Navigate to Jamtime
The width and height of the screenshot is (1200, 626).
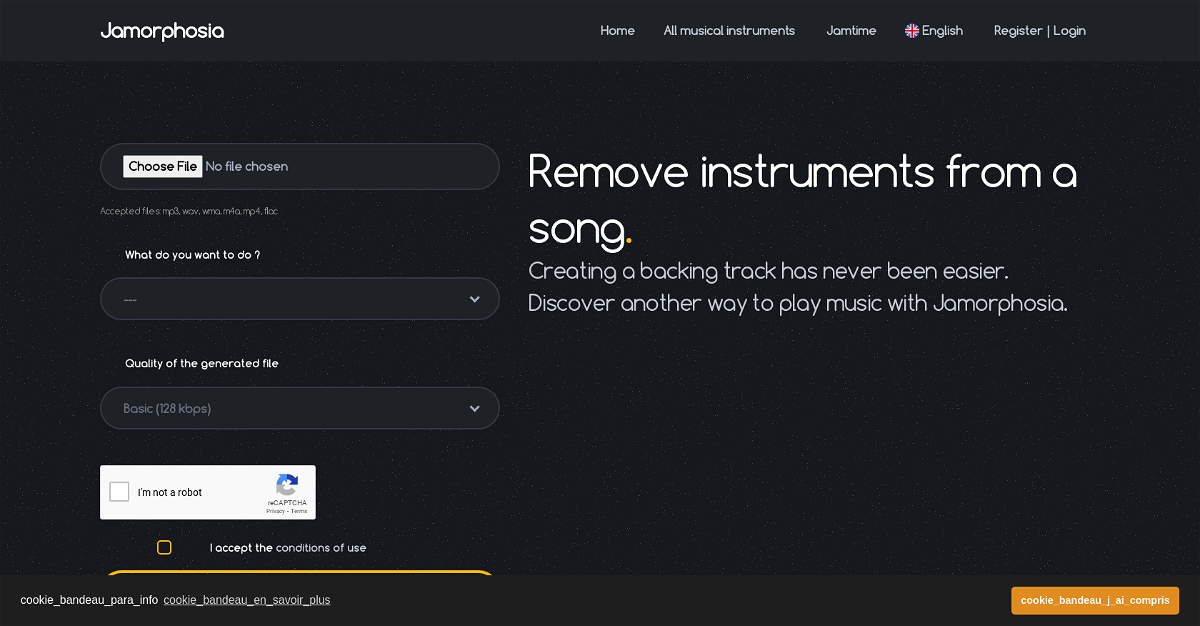coord(851,31)
